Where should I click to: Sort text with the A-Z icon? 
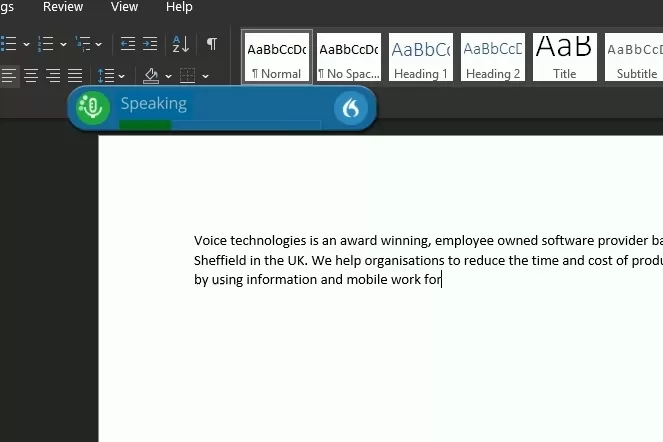pos(181,44)
